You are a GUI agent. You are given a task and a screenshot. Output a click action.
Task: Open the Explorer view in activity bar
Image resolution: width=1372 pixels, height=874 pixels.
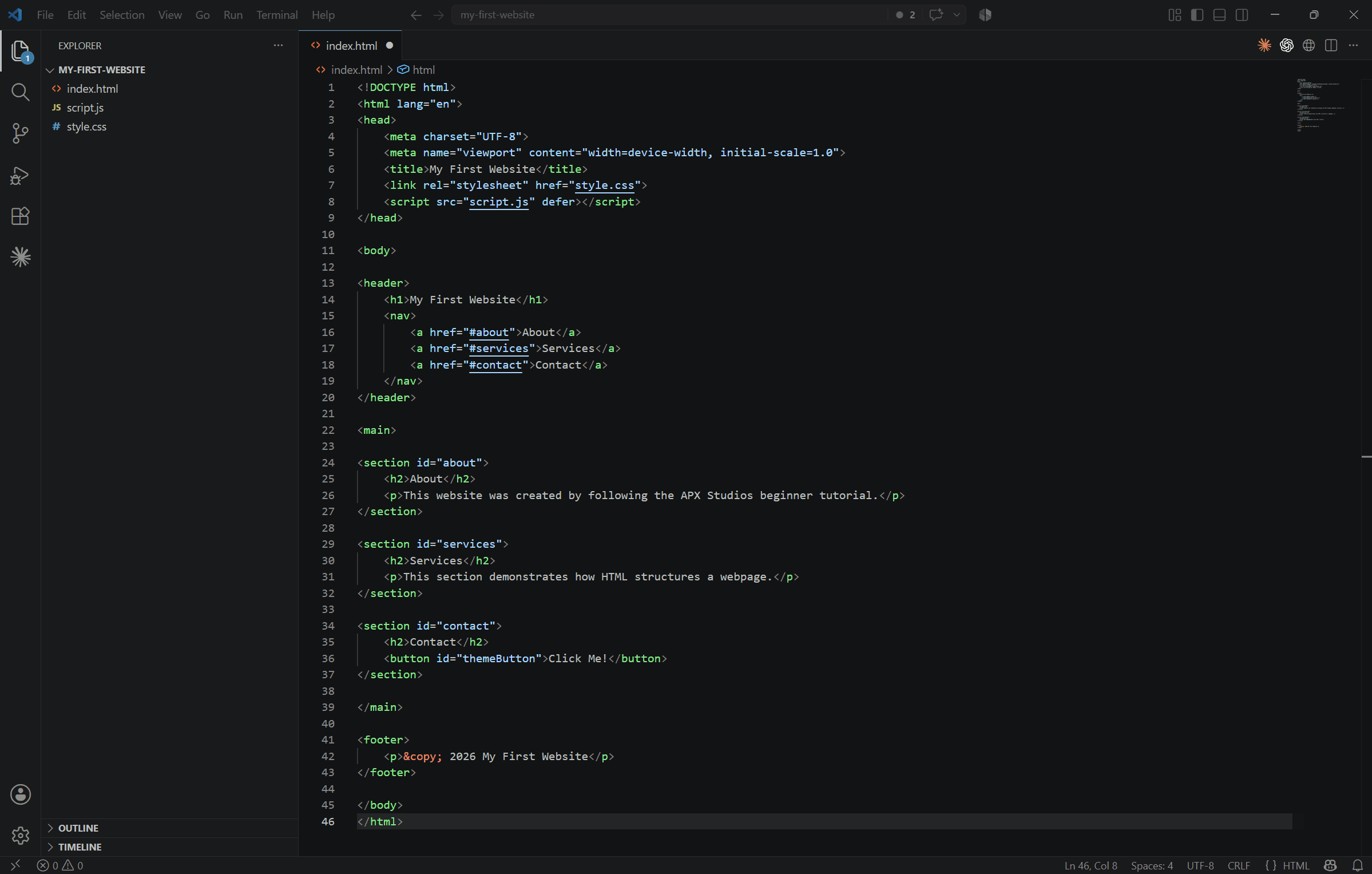[21, 51]
